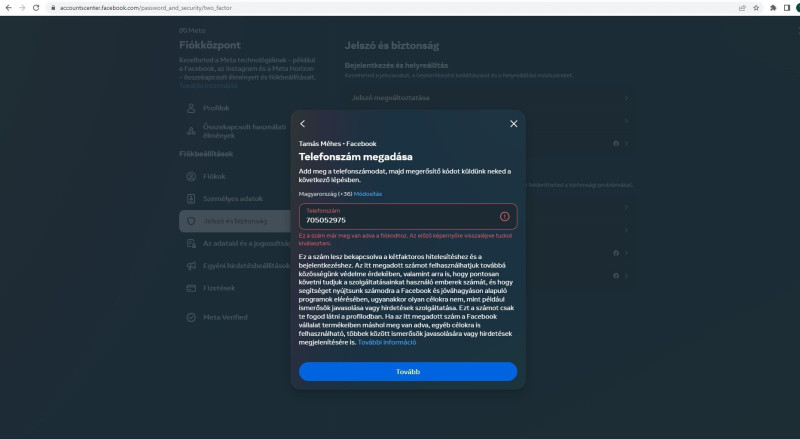This screenshot has height=439, width=800.
Task: Open Jelszó megváltoztatása row
Action: tap(490, 97)
